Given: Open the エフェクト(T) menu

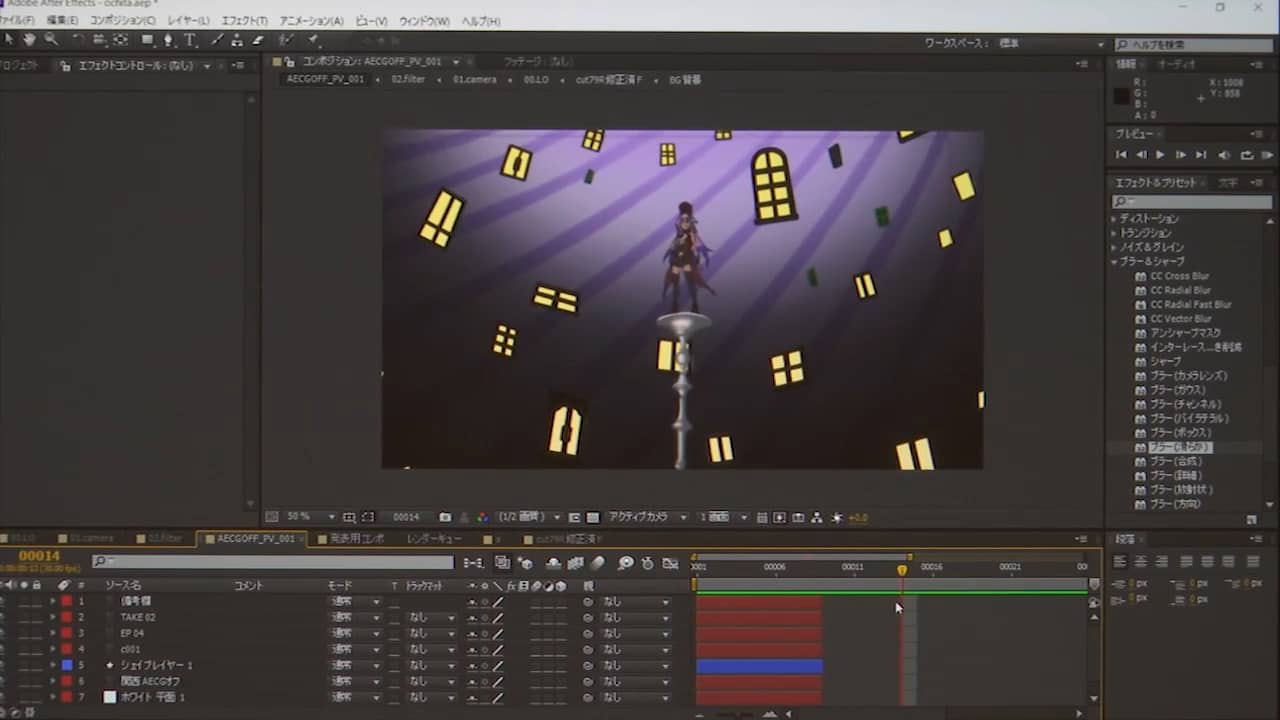Looking at the screenshot, I should 244,20.
